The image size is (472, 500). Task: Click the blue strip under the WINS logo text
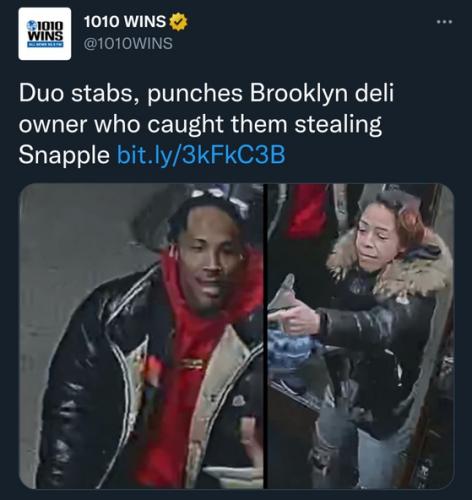point(45,44)
